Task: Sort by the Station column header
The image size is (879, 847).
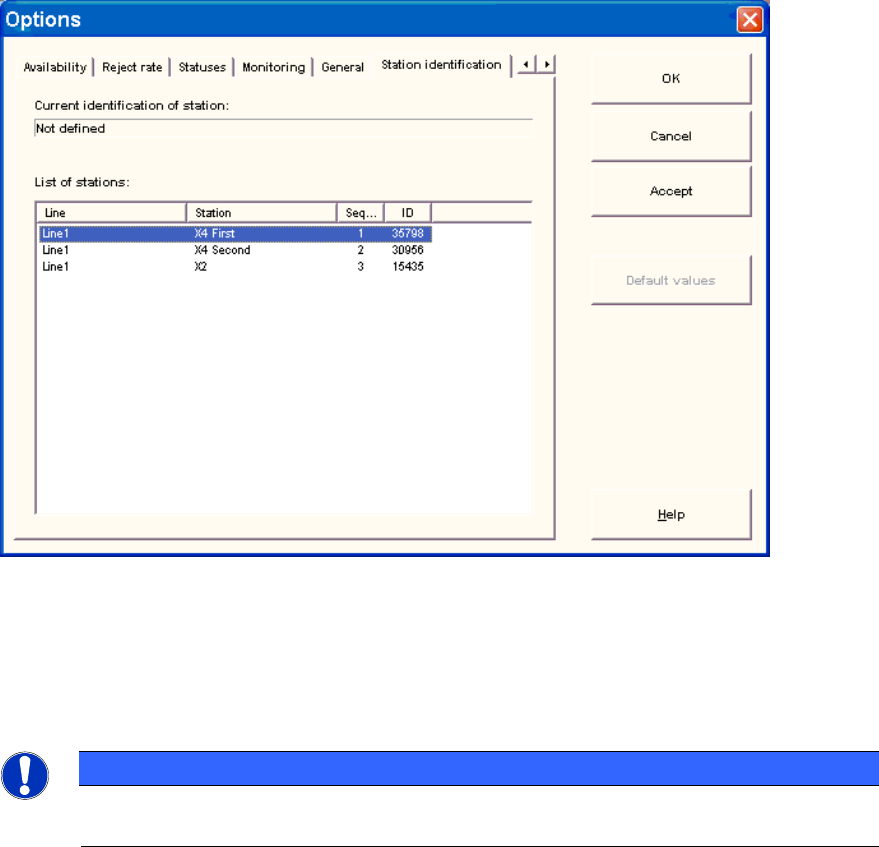Action: coord(262,213)
